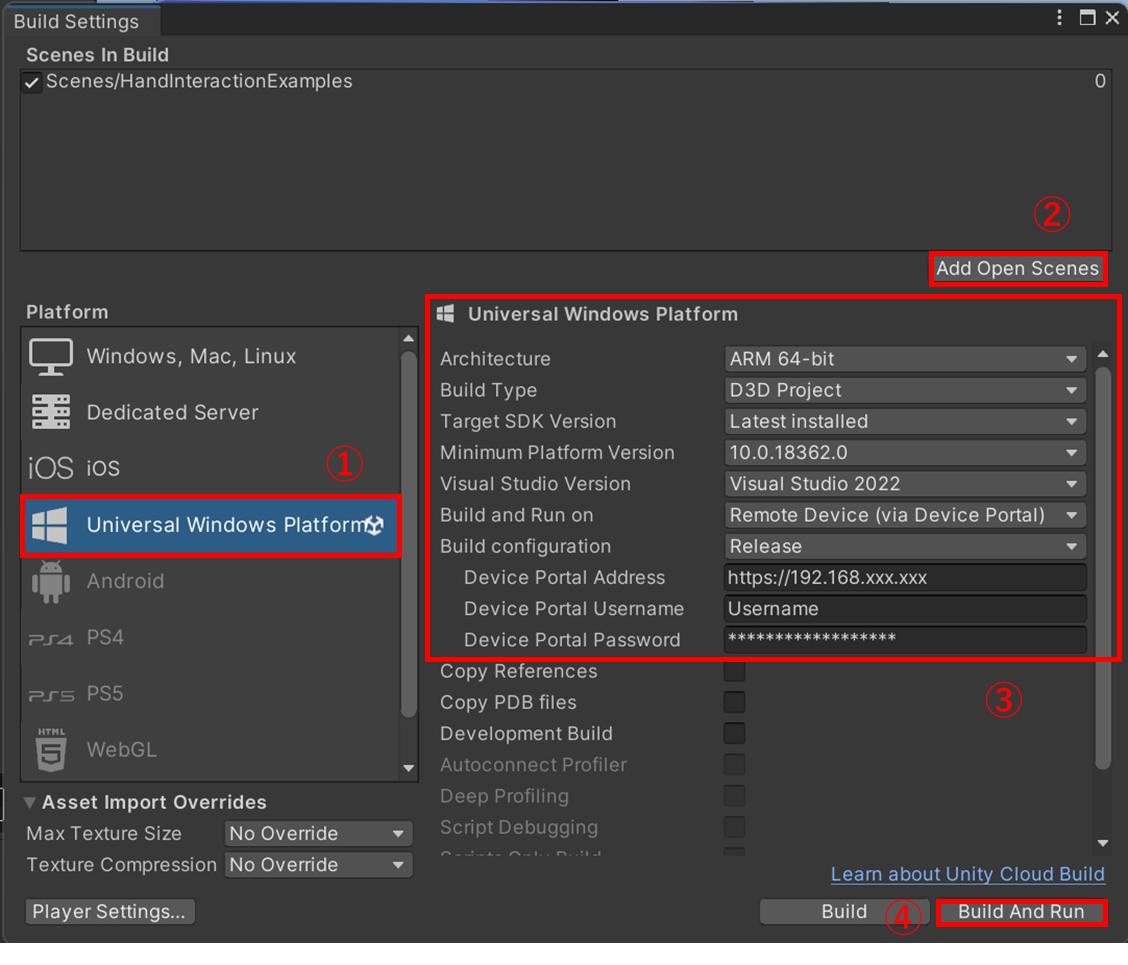Collapse the Asset Import Overrides section
This screenshot has height=965, width=1128.
click(x=29, y=802)
